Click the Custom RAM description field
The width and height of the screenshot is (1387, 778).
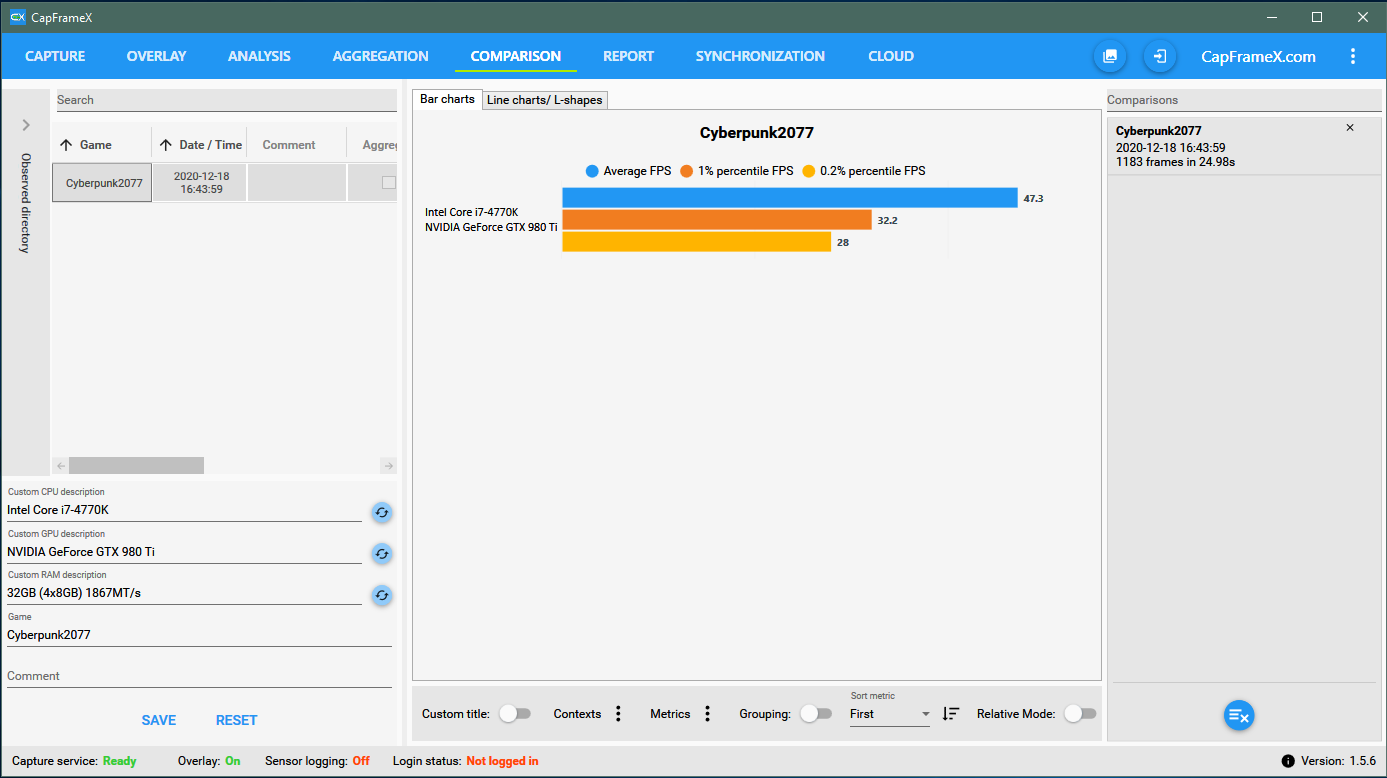(184, 593)
